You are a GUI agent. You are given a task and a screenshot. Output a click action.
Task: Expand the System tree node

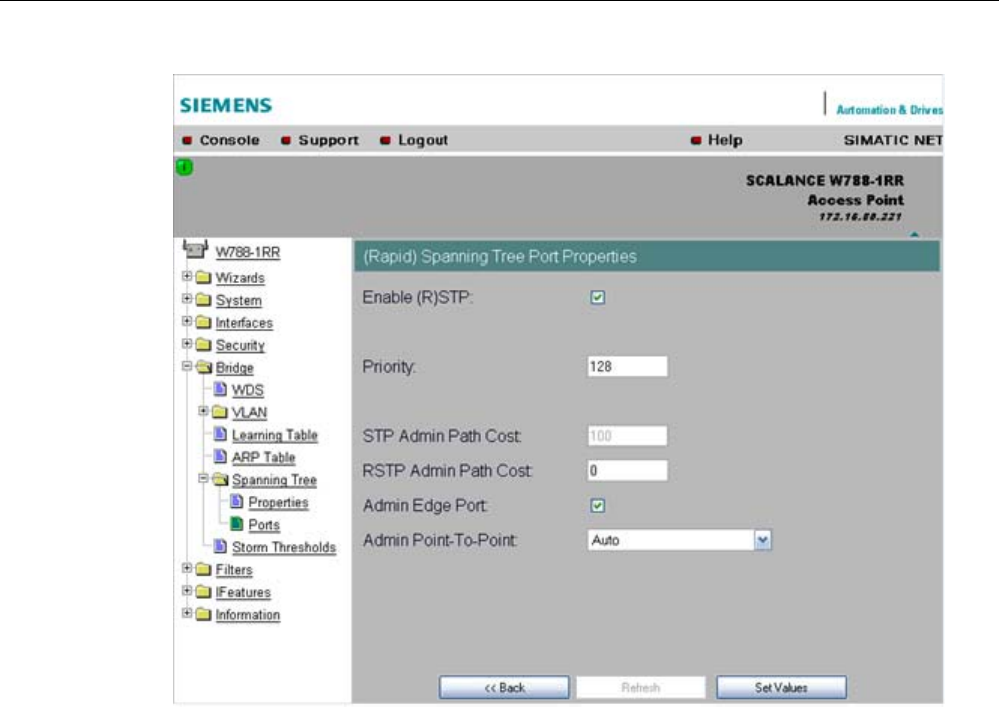pyautogui.click(x=187, y=299)
